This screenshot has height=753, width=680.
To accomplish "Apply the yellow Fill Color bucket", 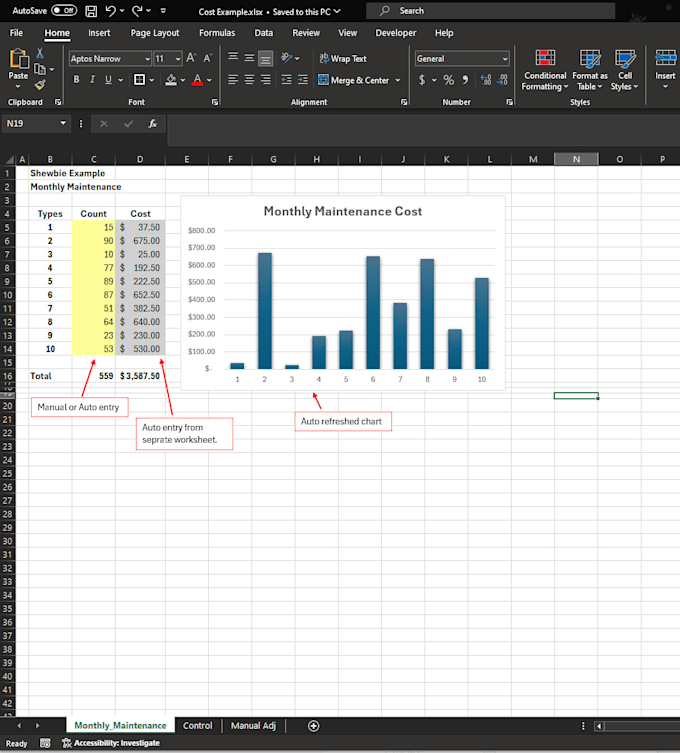I will [x=170, y=80].
